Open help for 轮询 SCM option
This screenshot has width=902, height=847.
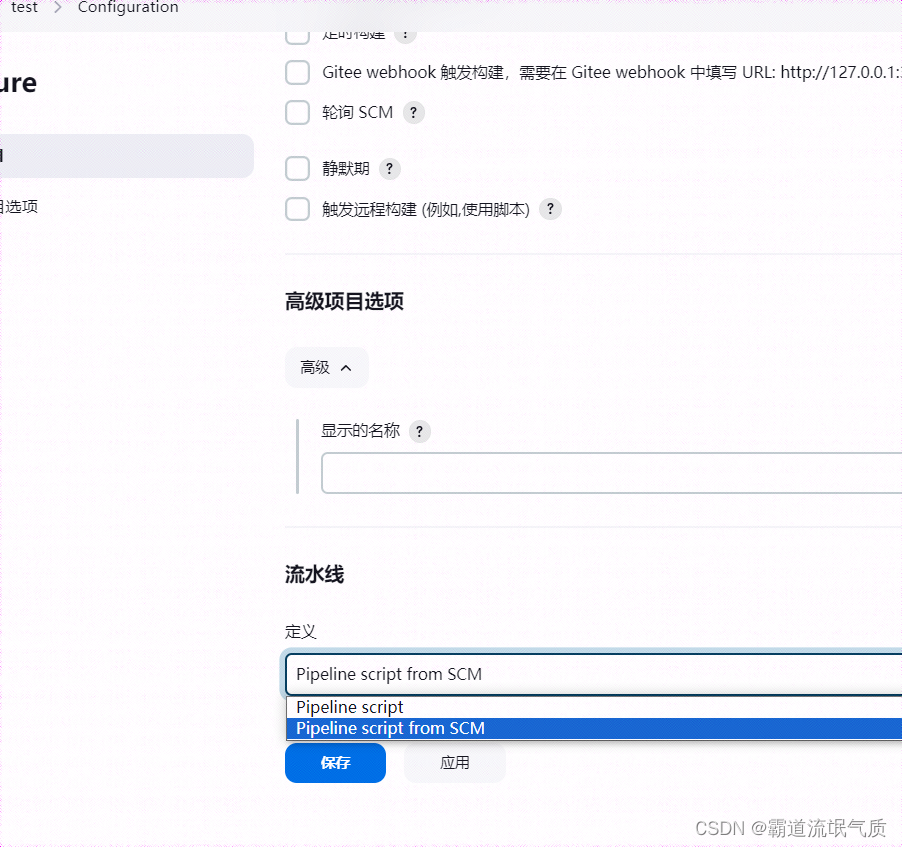point(413,112)
